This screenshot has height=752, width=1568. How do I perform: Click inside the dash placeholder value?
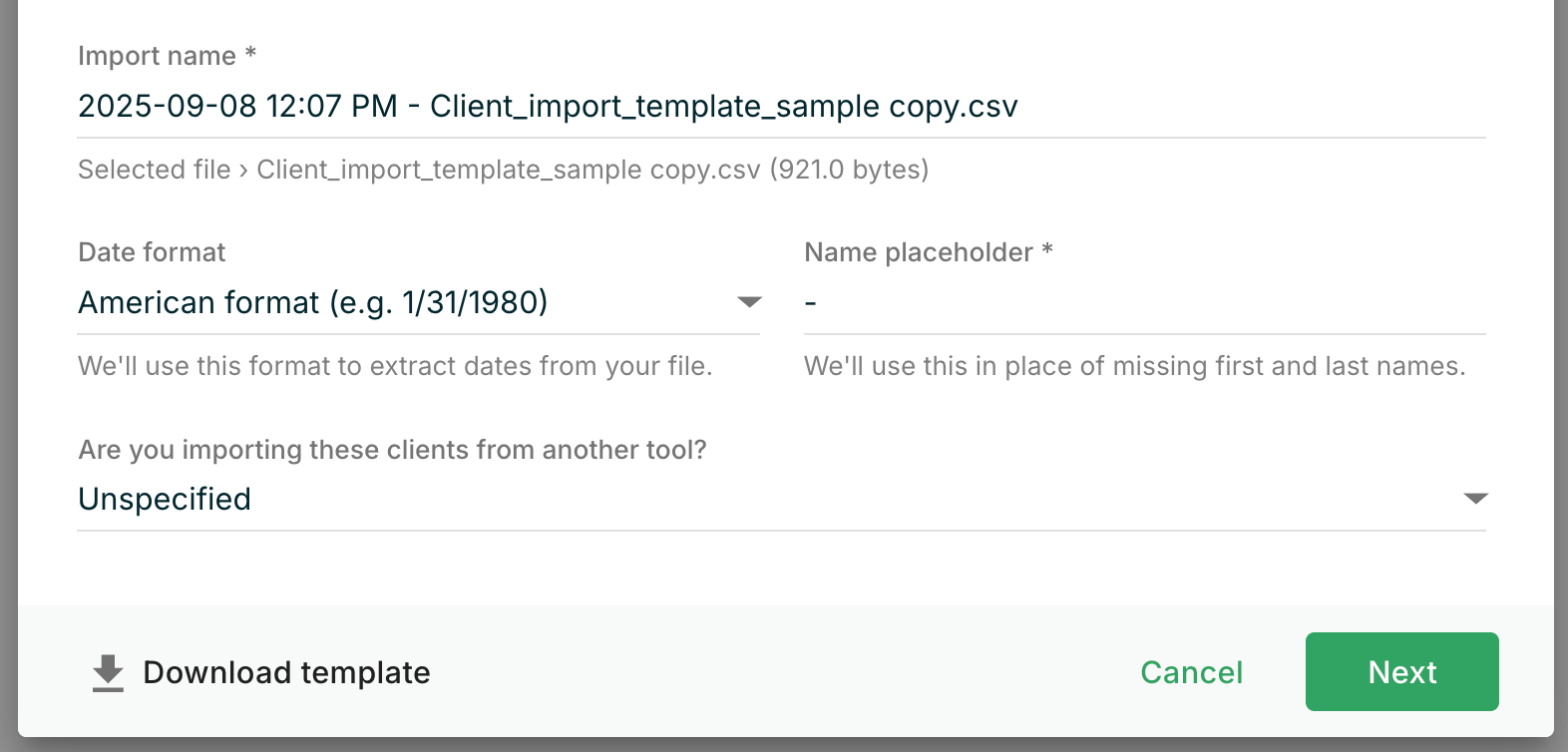point(811,302)
